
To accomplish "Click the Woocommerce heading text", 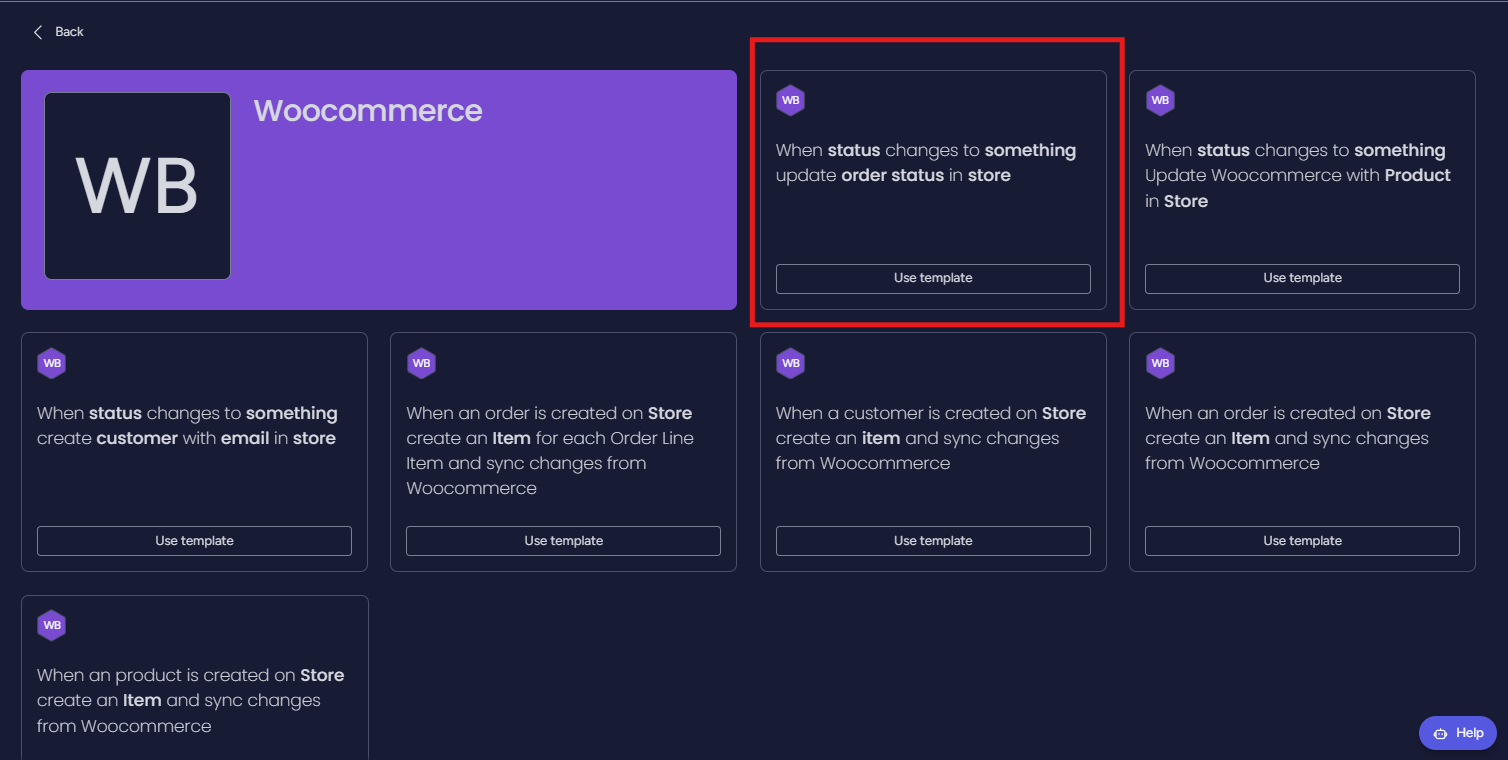I will point(368,110).
